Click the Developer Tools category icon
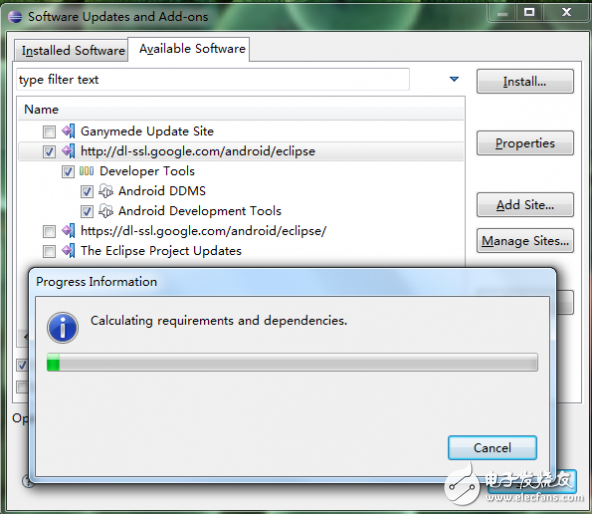Image resolution: width=592 pixels, height=514 pixels. click(86, 171)
